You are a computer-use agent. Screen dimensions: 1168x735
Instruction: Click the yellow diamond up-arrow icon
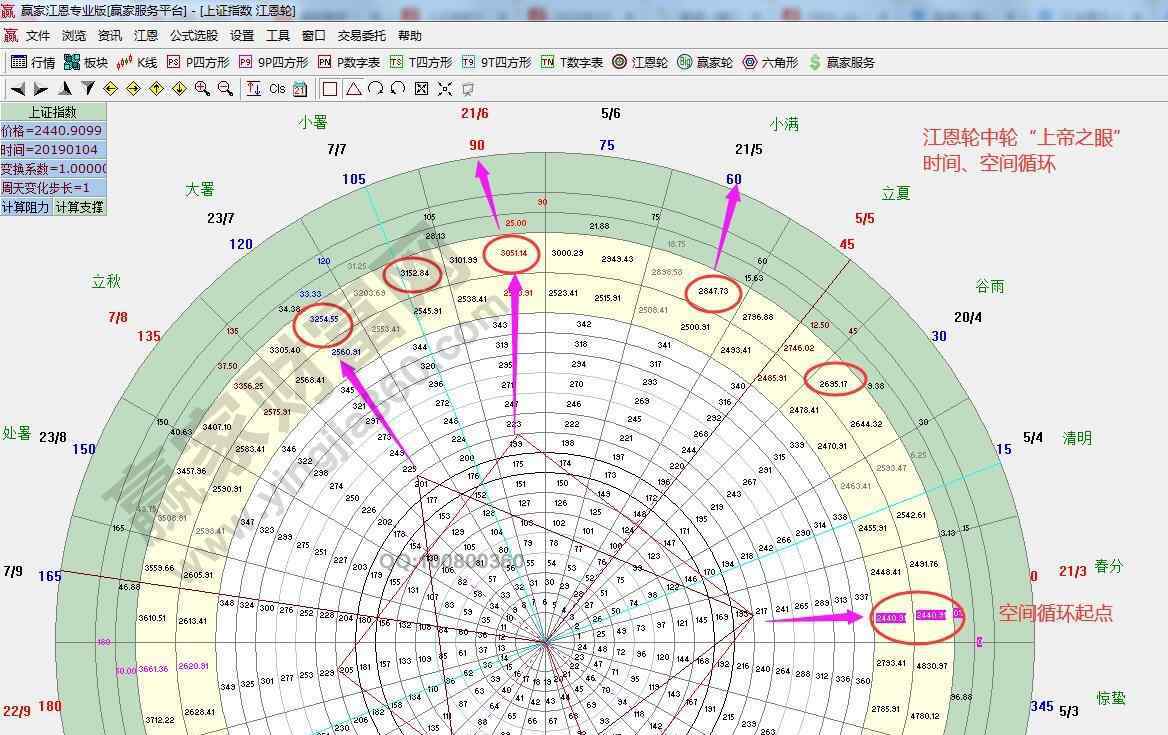pyautogui.click(x=156, y=89)
